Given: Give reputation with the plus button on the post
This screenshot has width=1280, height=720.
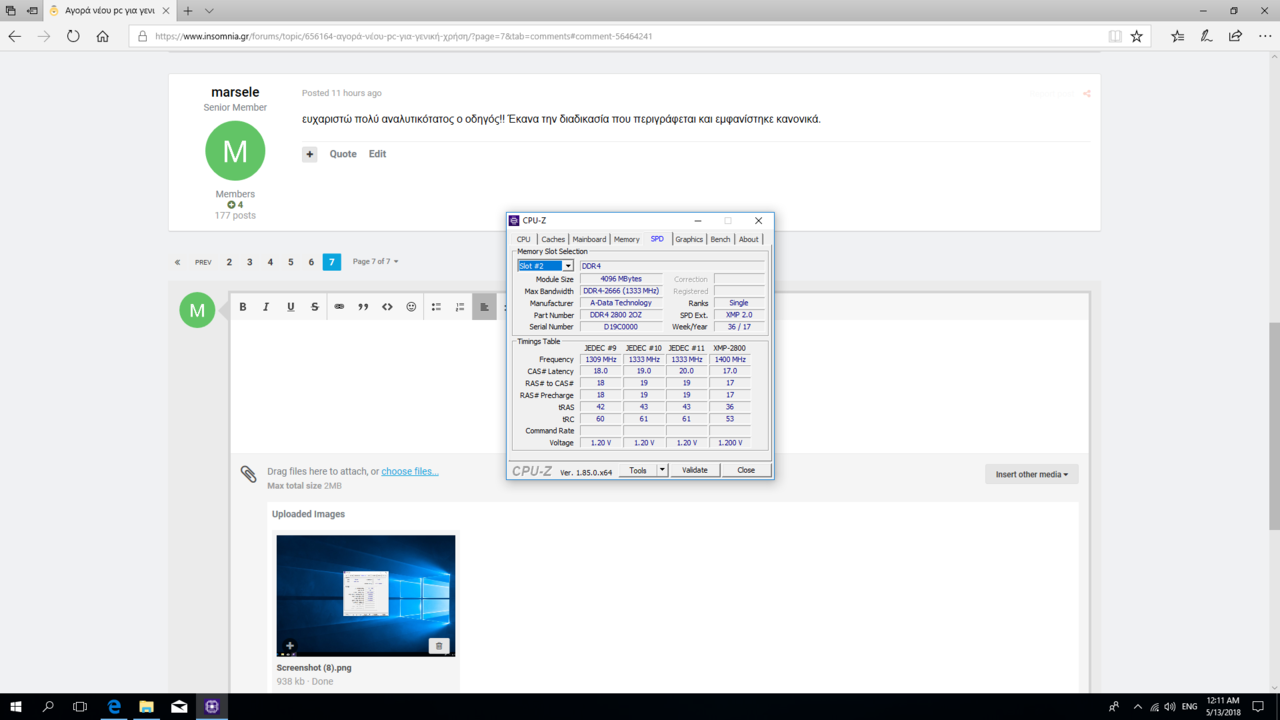Looking at the screenshot, I should pos(310,154).
